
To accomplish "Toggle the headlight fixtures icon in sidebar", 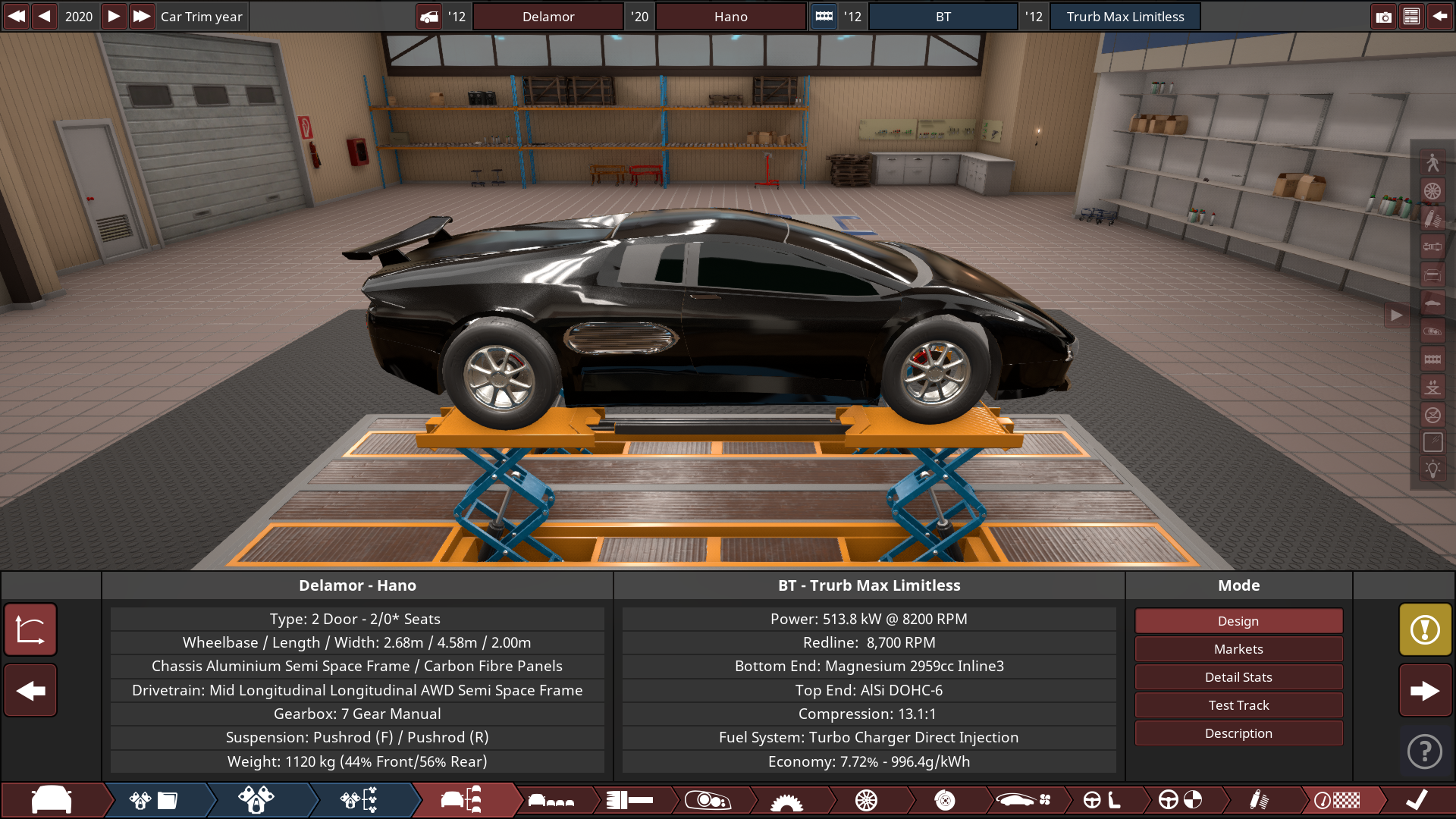I will 1432,331.
